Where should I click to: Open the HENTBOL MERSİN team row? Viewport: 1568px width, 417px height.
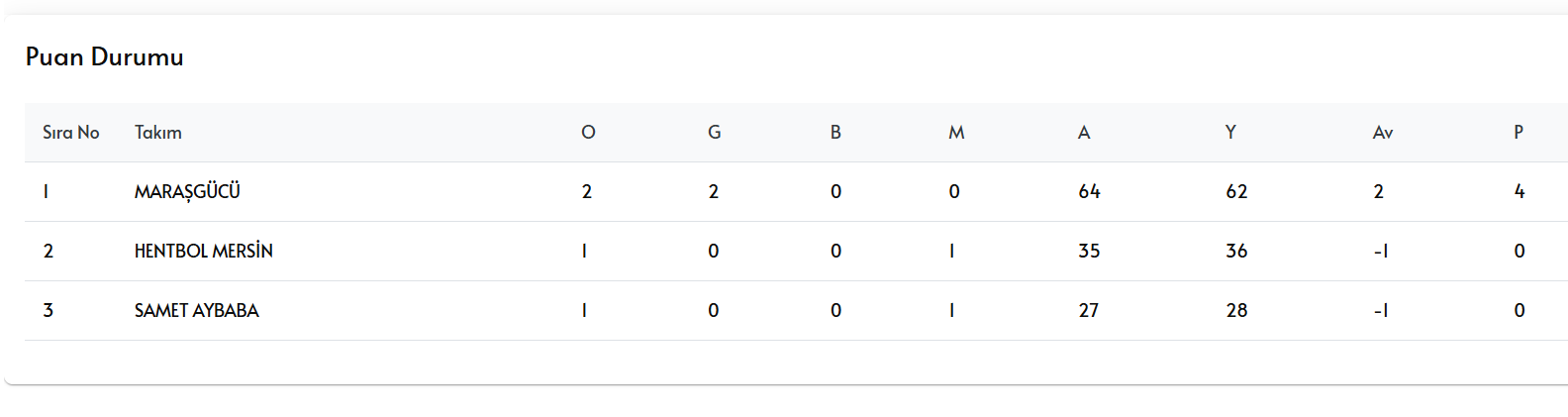(203, 251)
